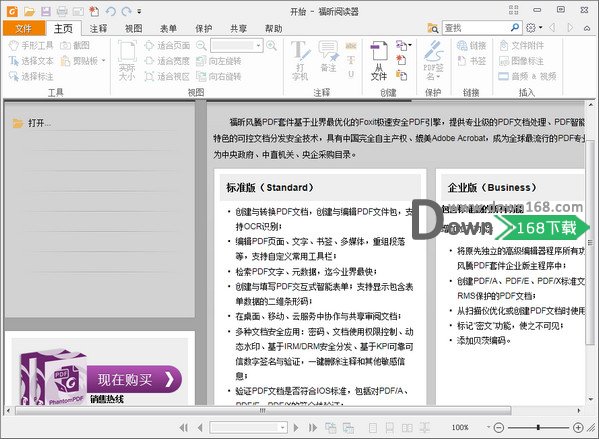Go to next page arrow in status bar

pyautogui.click(x=296, y=428)
